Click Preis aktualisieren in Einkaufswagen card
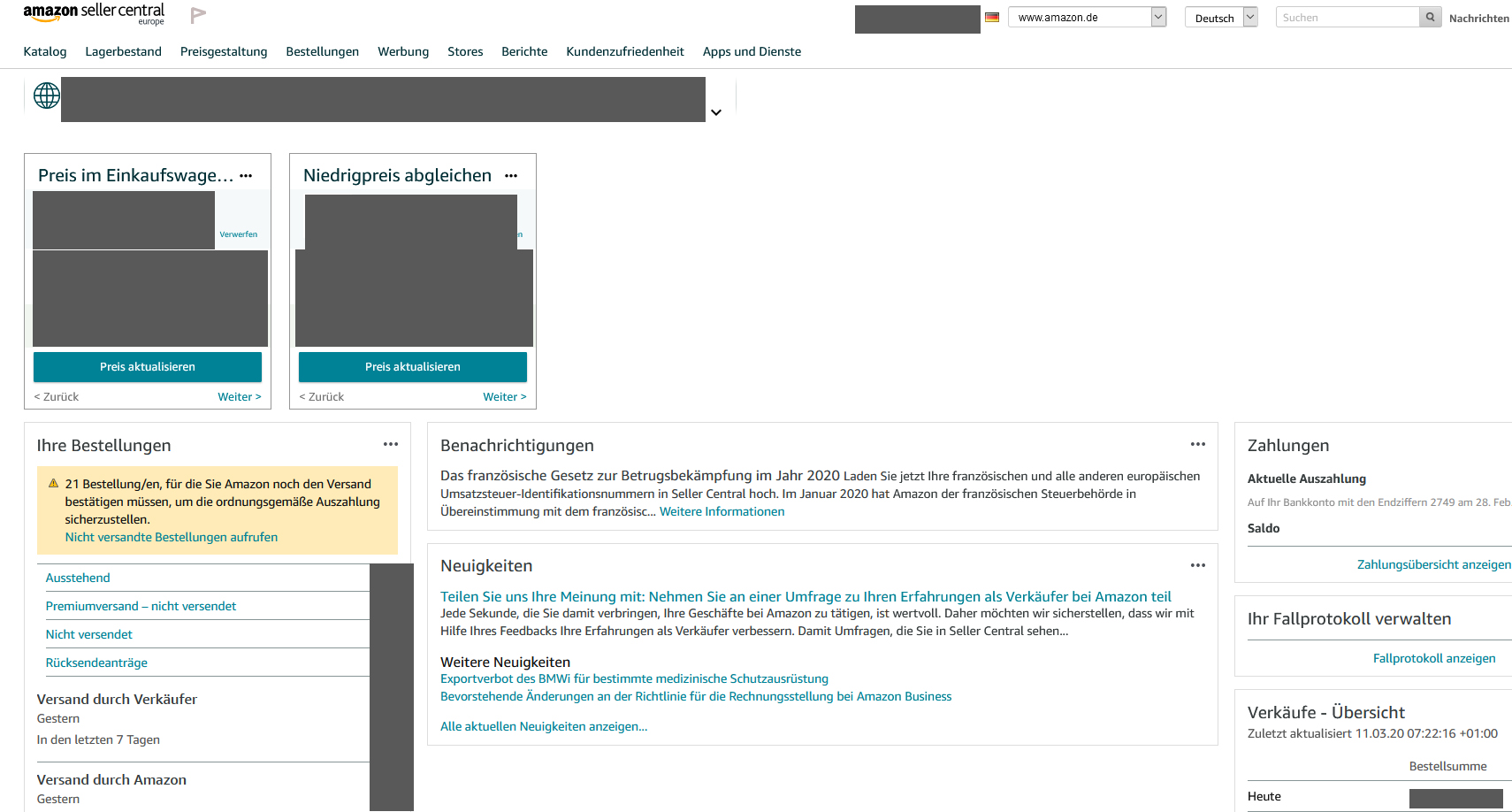This screenshot has height=812, width=1512. click(148, 366)
